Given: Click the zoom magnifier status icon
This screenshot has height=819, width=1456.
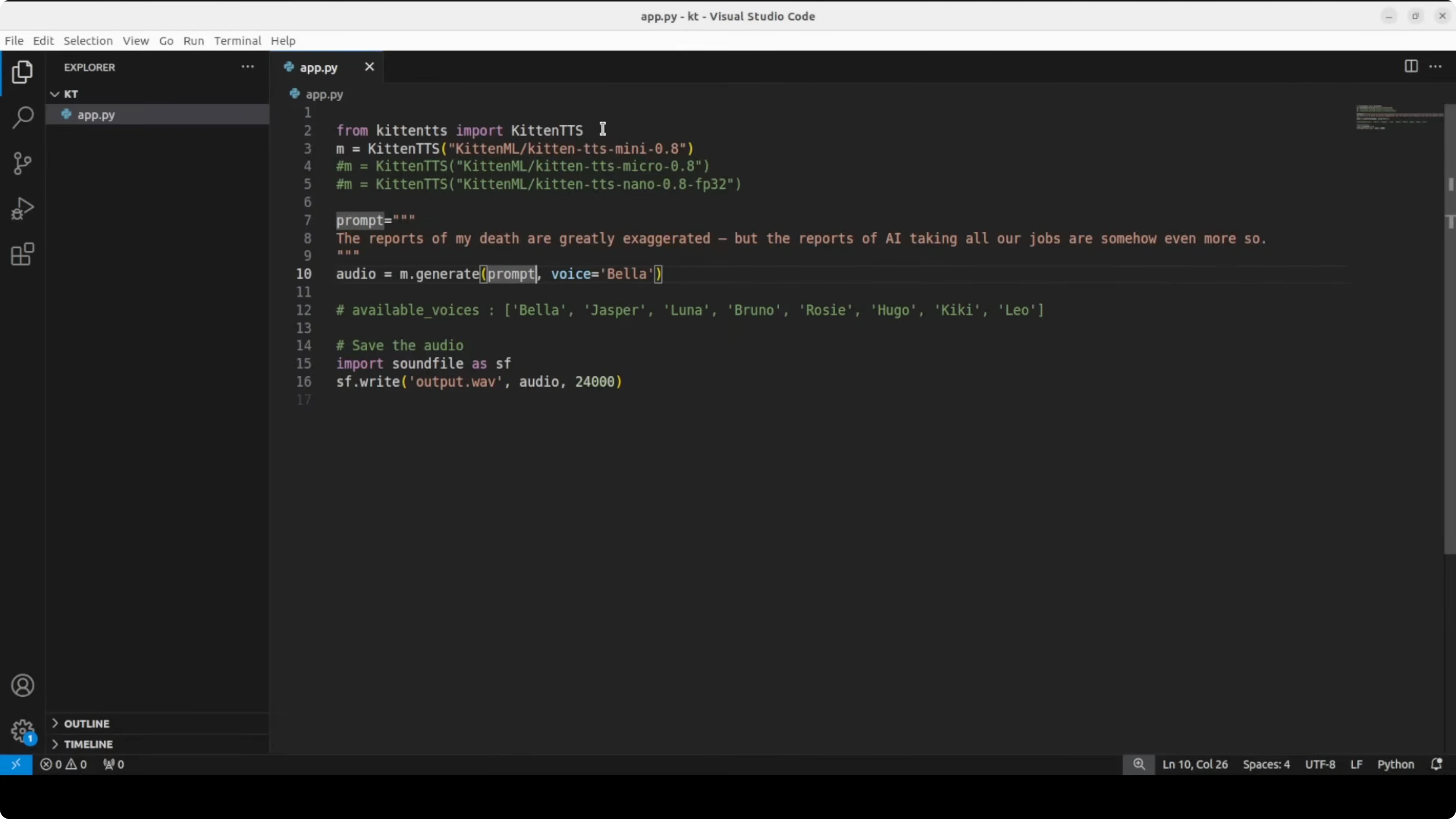Looking at the screenshot, I should tap(1139, 764).
